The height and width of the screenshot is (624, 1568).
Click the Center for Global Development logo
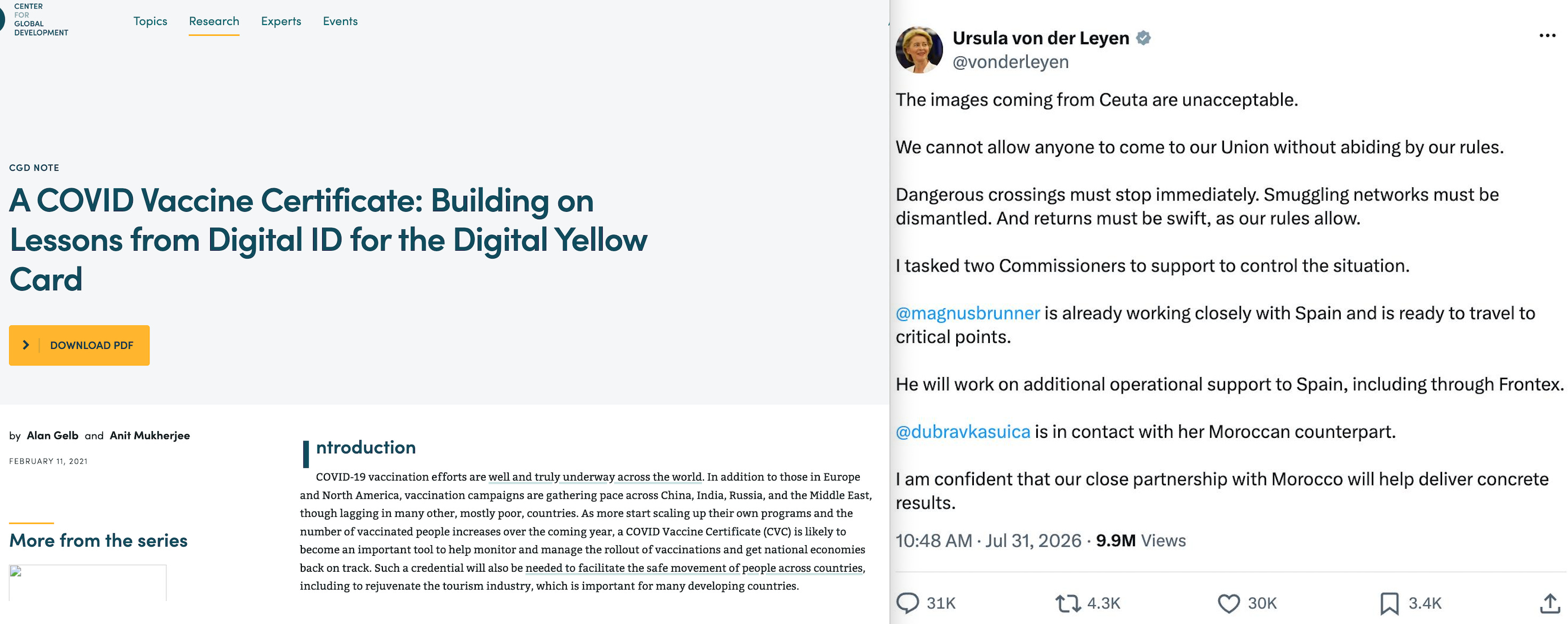pos(34,20)
